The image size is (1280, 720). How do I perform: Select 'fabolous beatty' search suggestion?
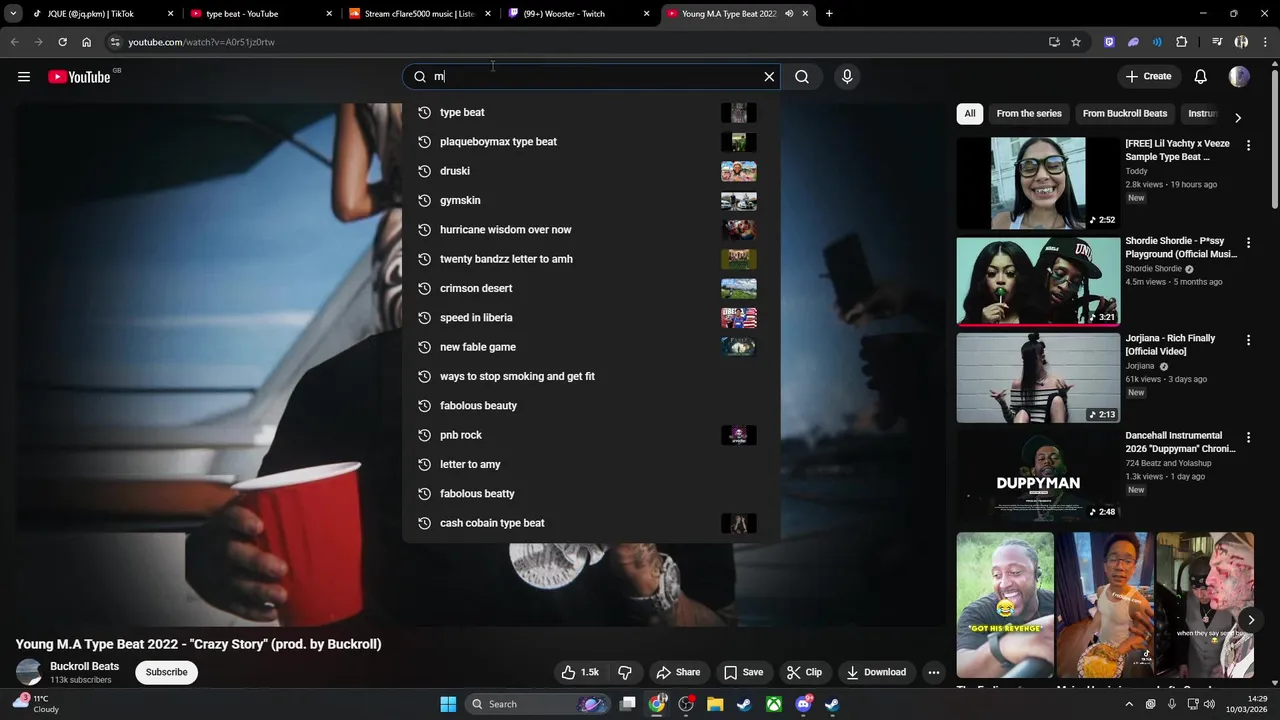coord(591,494)
